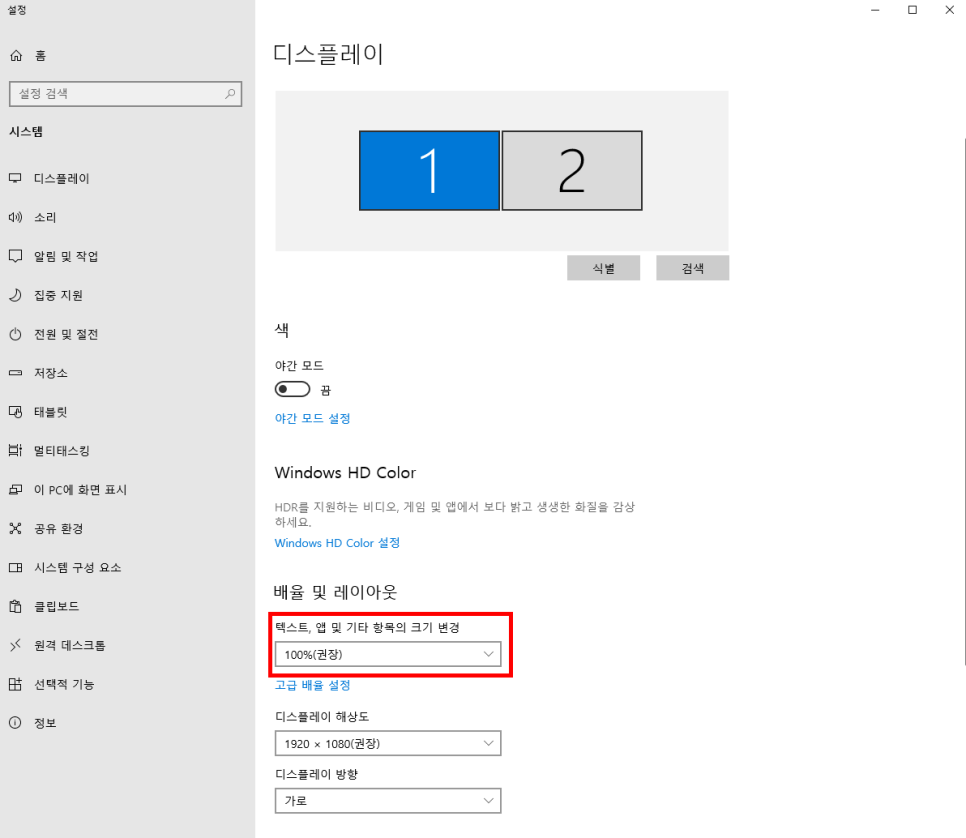The height and width of the screenshot is (838, 966).
Task: Click the 이 PC에 화면 표시 icon
Action: tap(15, 489)
